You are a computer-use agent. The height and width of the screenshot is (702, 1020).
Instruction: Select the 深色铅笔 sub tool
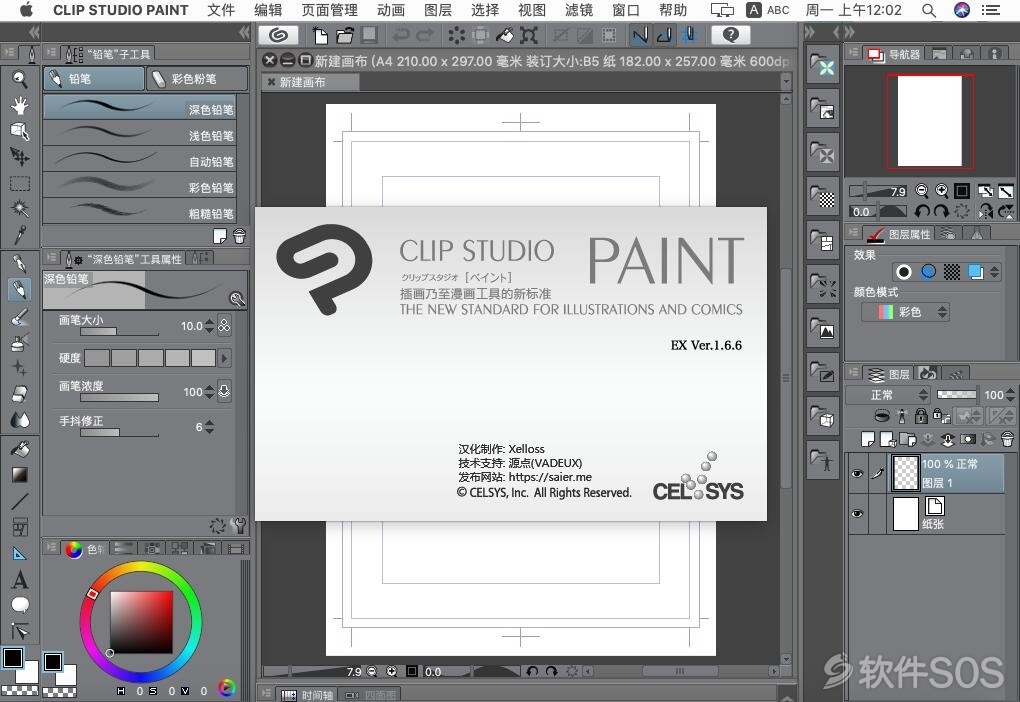click(x=139, y=108)
